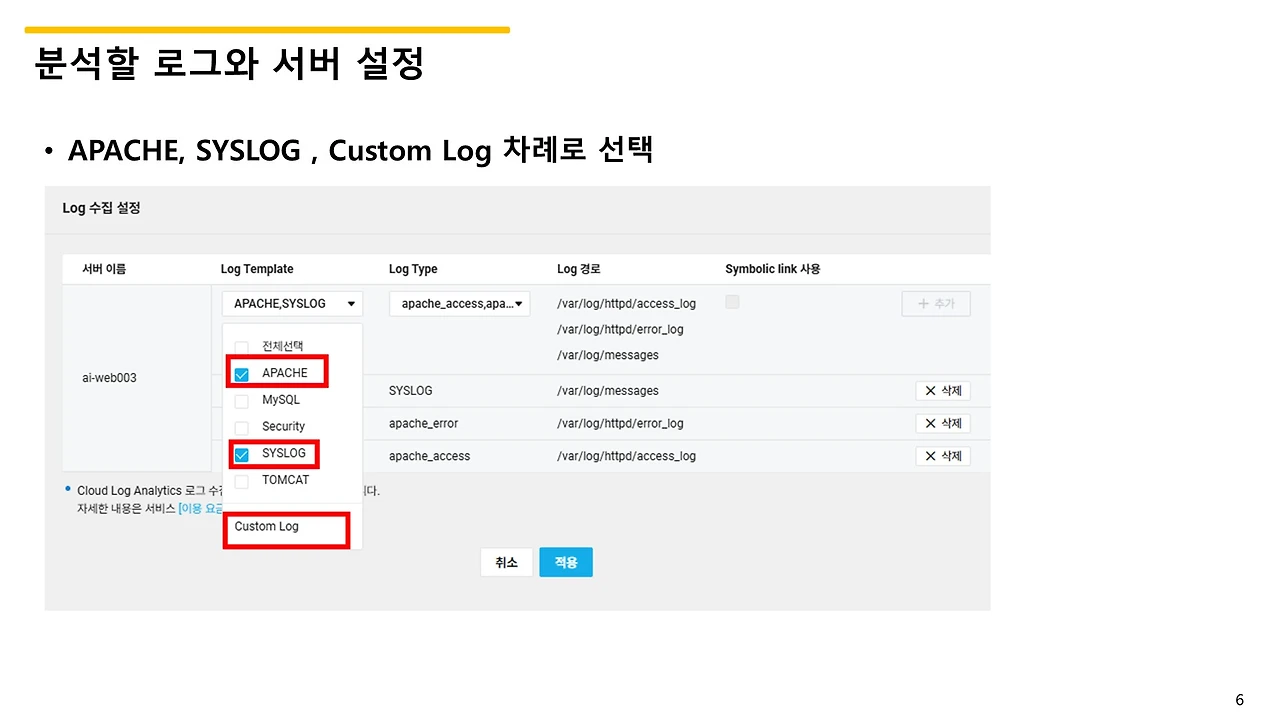
Task: Click the blue 적용 apply button
Action: (x=566, y=563)
